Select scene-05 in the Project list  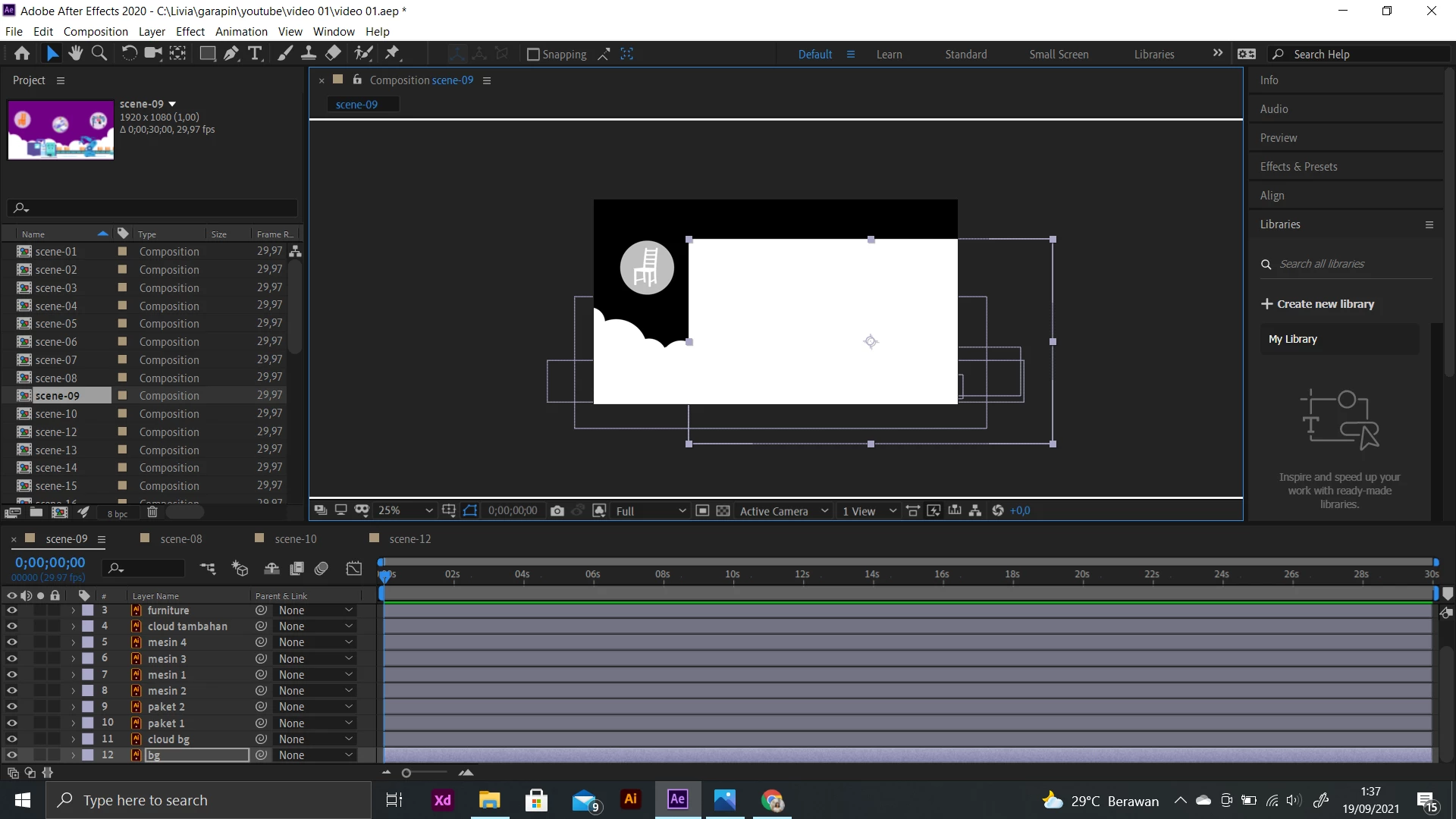(56, 324)
